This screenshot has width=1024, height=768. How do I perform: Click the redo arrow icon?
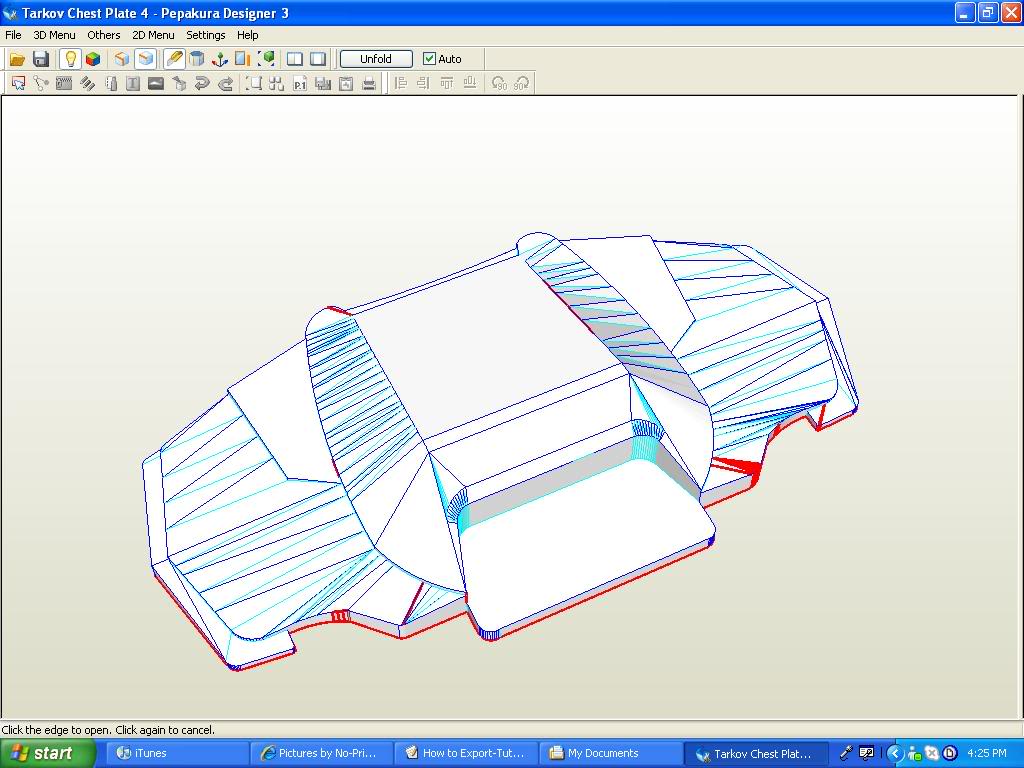pyautogui.click(x=225, y=84)
